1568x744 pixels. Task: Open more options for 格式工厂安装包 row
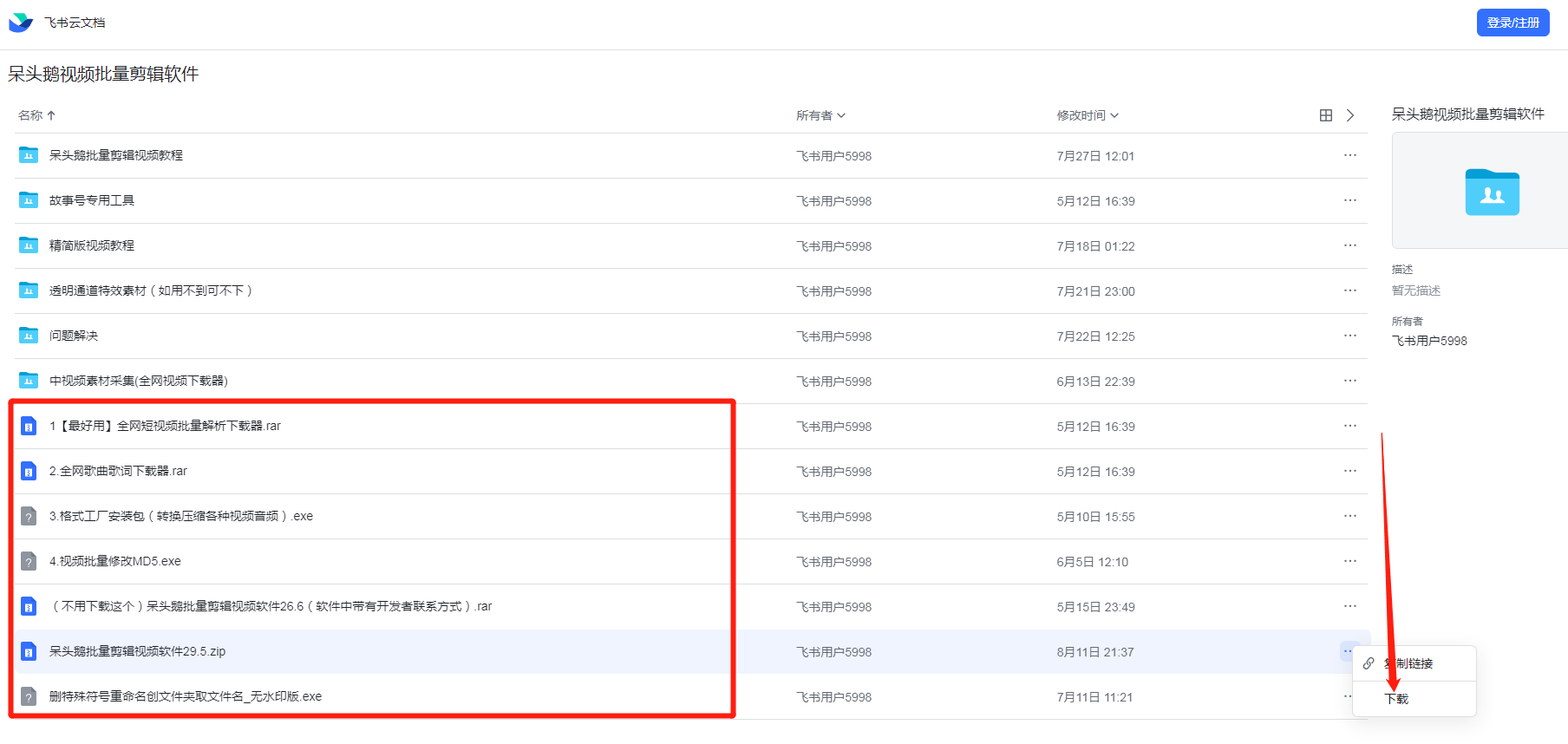tap(1349, 516)
